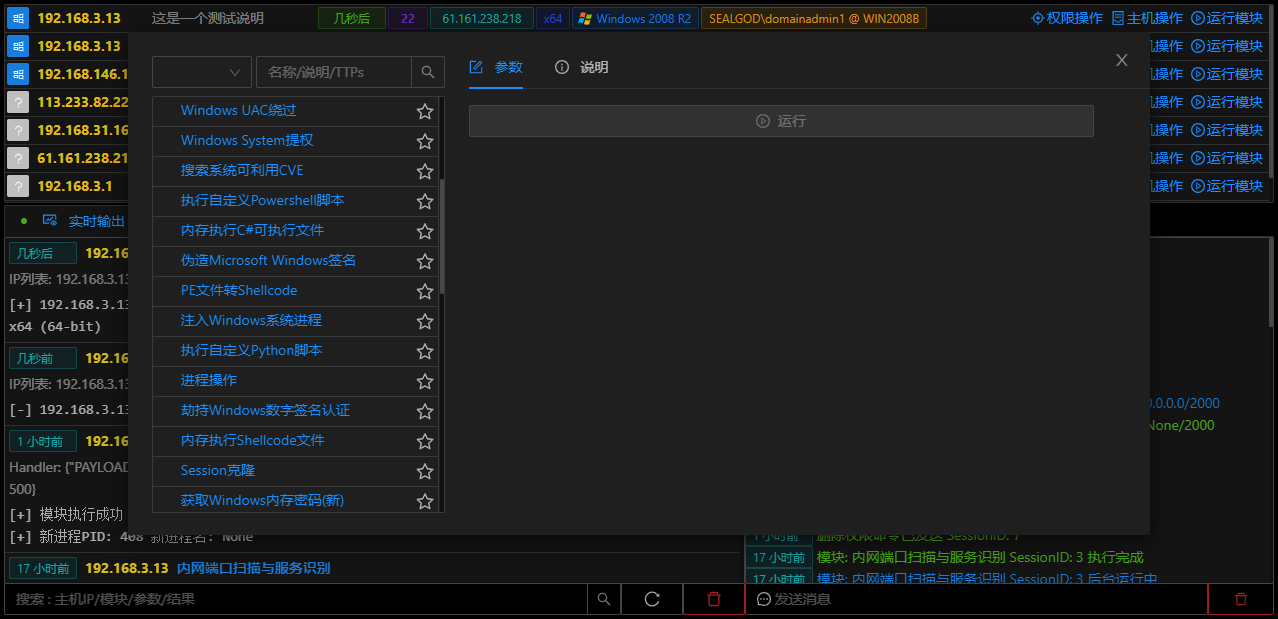1278x619 pixels.
Task: Click Windows icon of host with 这是一个测试说明
Action: pos(17,18)
